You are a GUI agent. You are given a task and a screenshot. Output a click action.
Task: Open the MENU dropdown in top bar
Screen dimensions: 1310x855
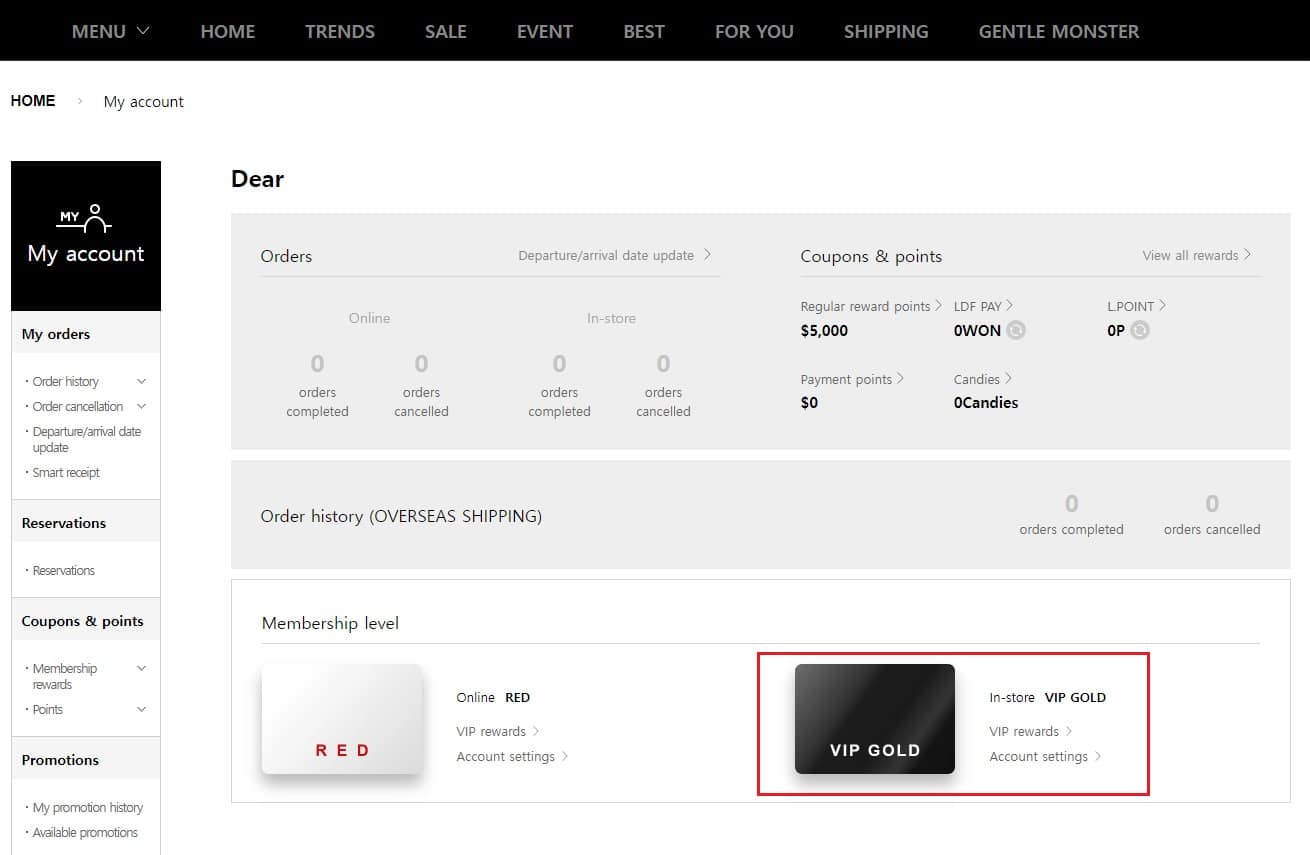click(110, 31)
